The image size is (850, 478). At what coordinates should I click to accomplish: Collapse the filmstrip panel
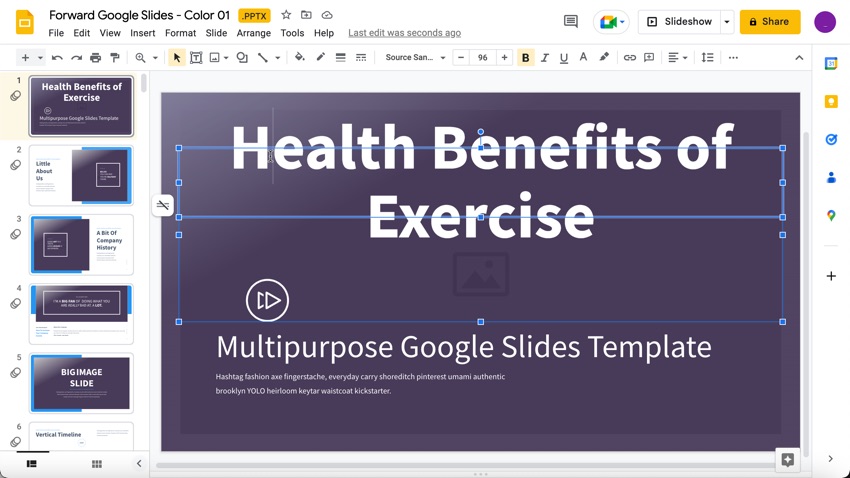139,463
